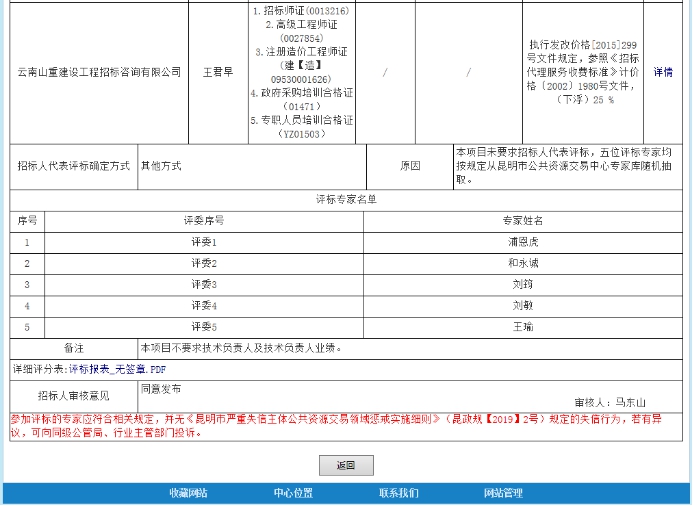Image resolution: width=693 pixels, height=506 pixels.
Task: Open 中心位置 in the footer bar
Action: (293, 493)
